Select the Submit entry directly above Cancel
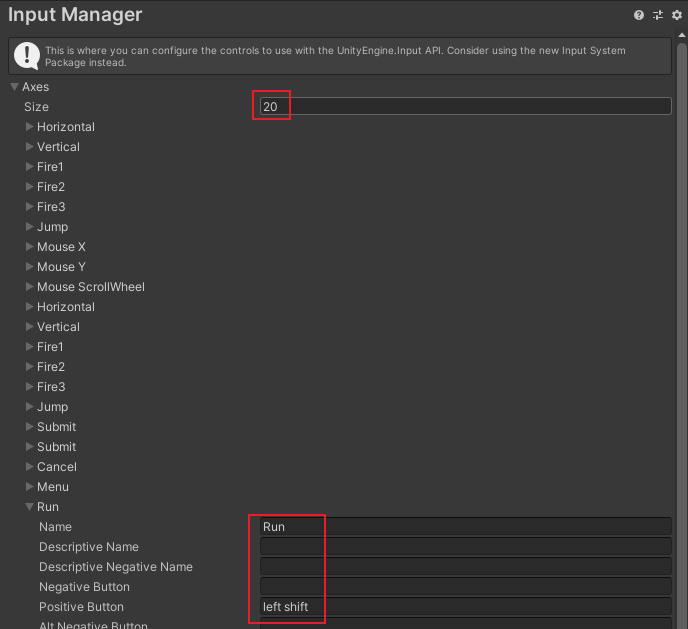Image resolution: width=688 pixels, height=629 pixels. (x=57, y=447)
